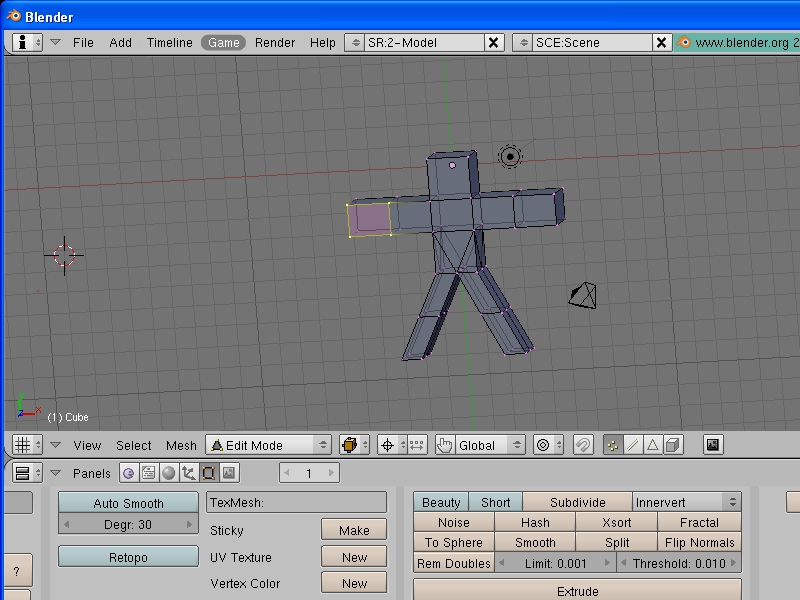Open the SCE:Scene selector arrows
Screen dimensions: 800x600
point(523,42)
